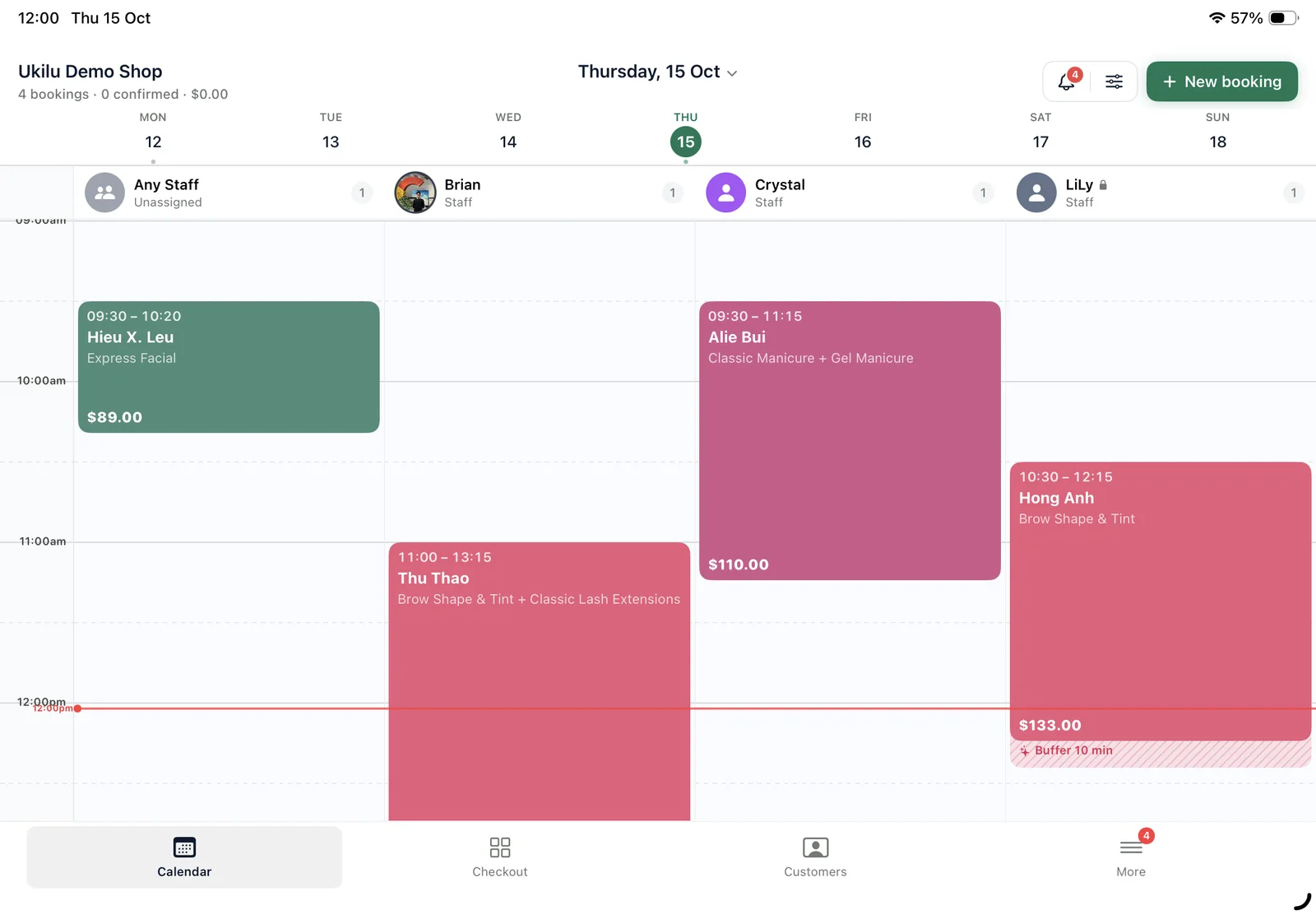
Task: Select today Thursday 15 circle
Action: click(x=686, y=142)
